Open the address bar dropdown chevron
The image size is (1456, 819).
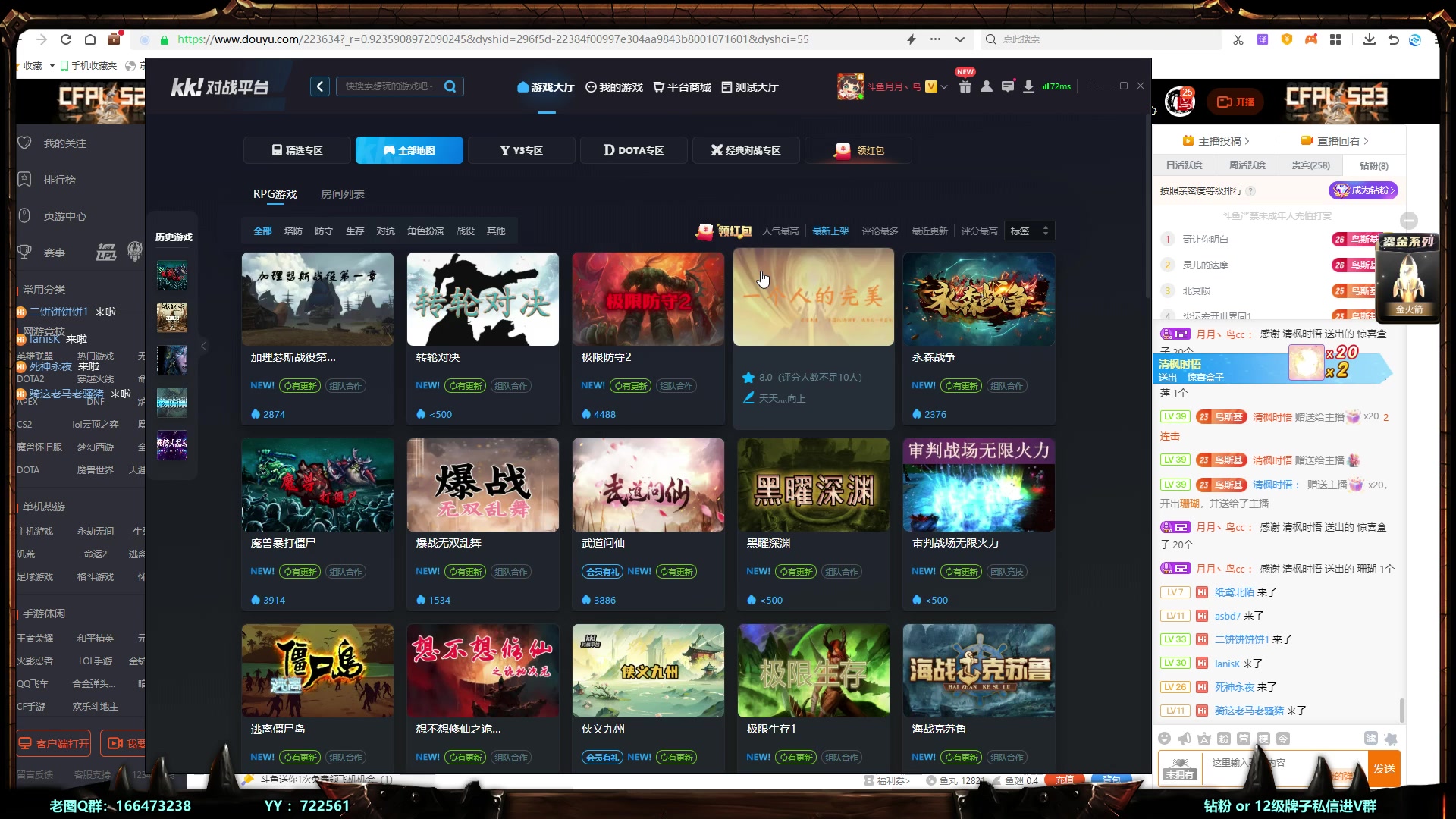pyautogui.click(x=959, y=39)
